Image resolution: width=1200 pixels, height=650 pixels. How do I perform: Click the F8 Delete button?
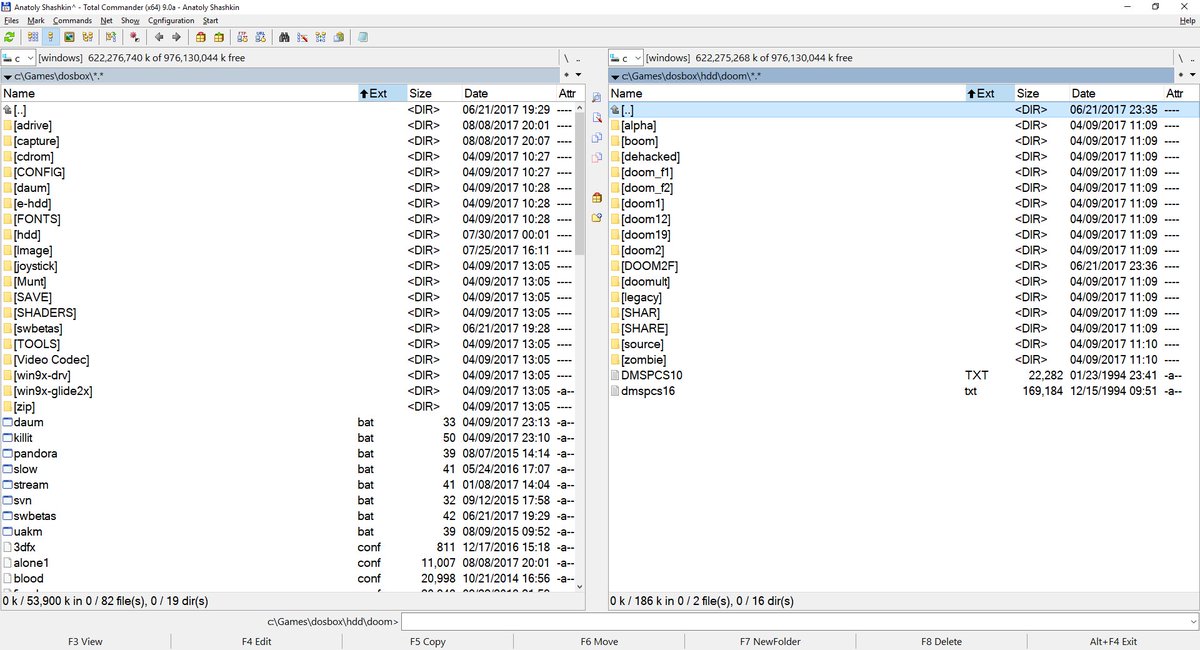941,641
